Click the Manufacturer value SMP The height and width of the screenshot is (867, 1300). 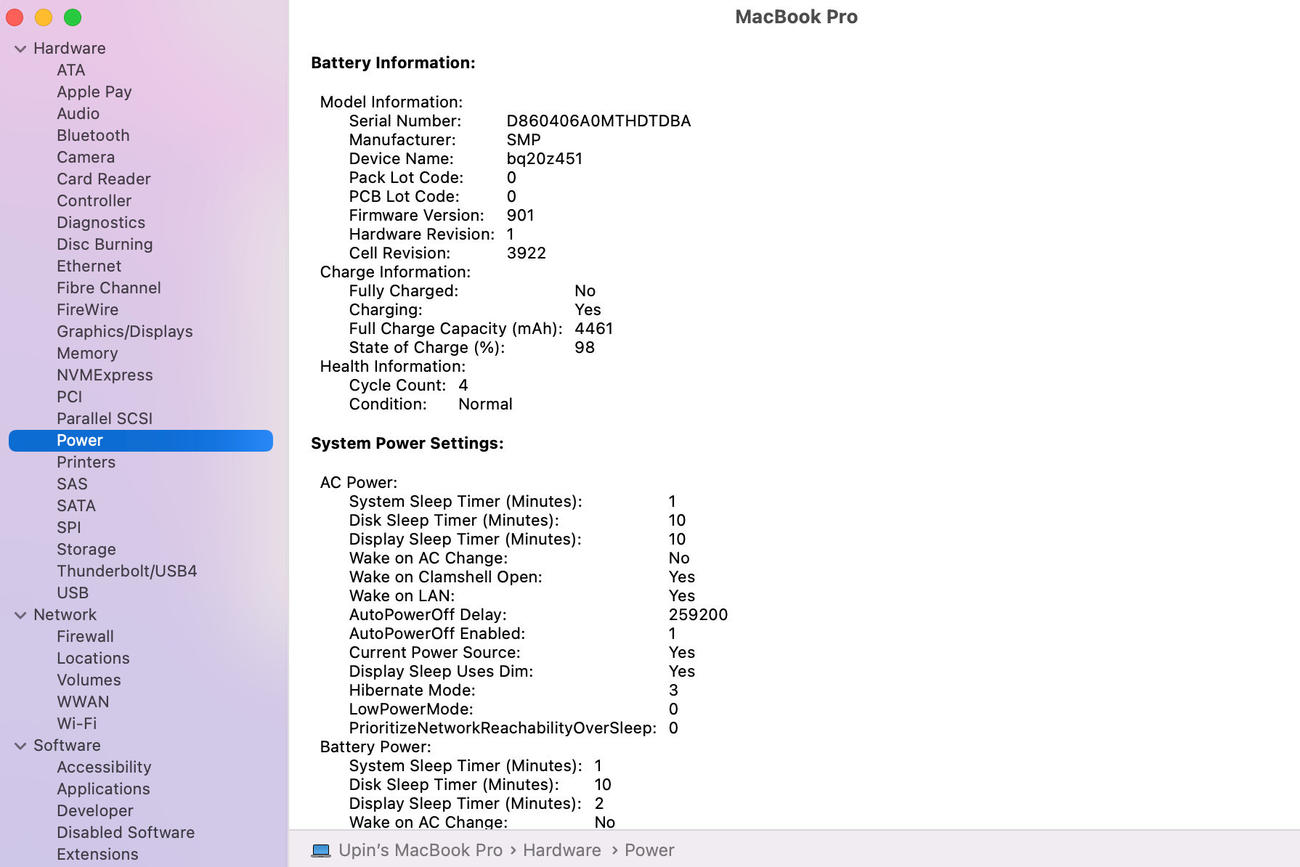click(x=523, y=140)
